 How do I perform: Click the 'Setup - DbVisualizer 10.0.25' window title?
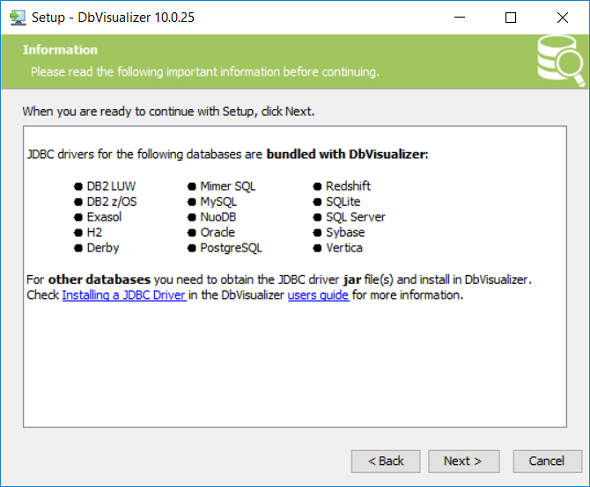pos(113,18)
